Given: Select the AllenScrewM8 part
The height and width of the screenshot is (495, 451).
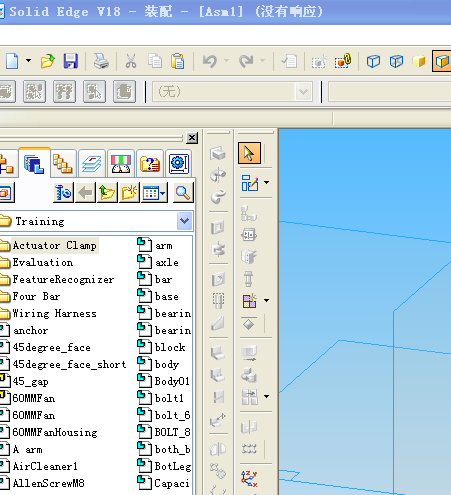Looking at the screenshot, I should tap(49, 484).
